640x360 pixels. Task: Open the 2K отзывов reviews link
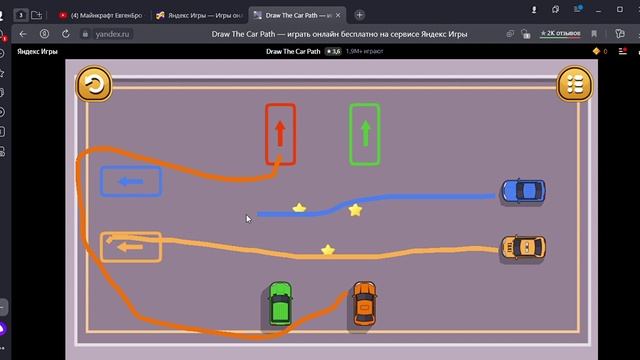tap(560, 33)
